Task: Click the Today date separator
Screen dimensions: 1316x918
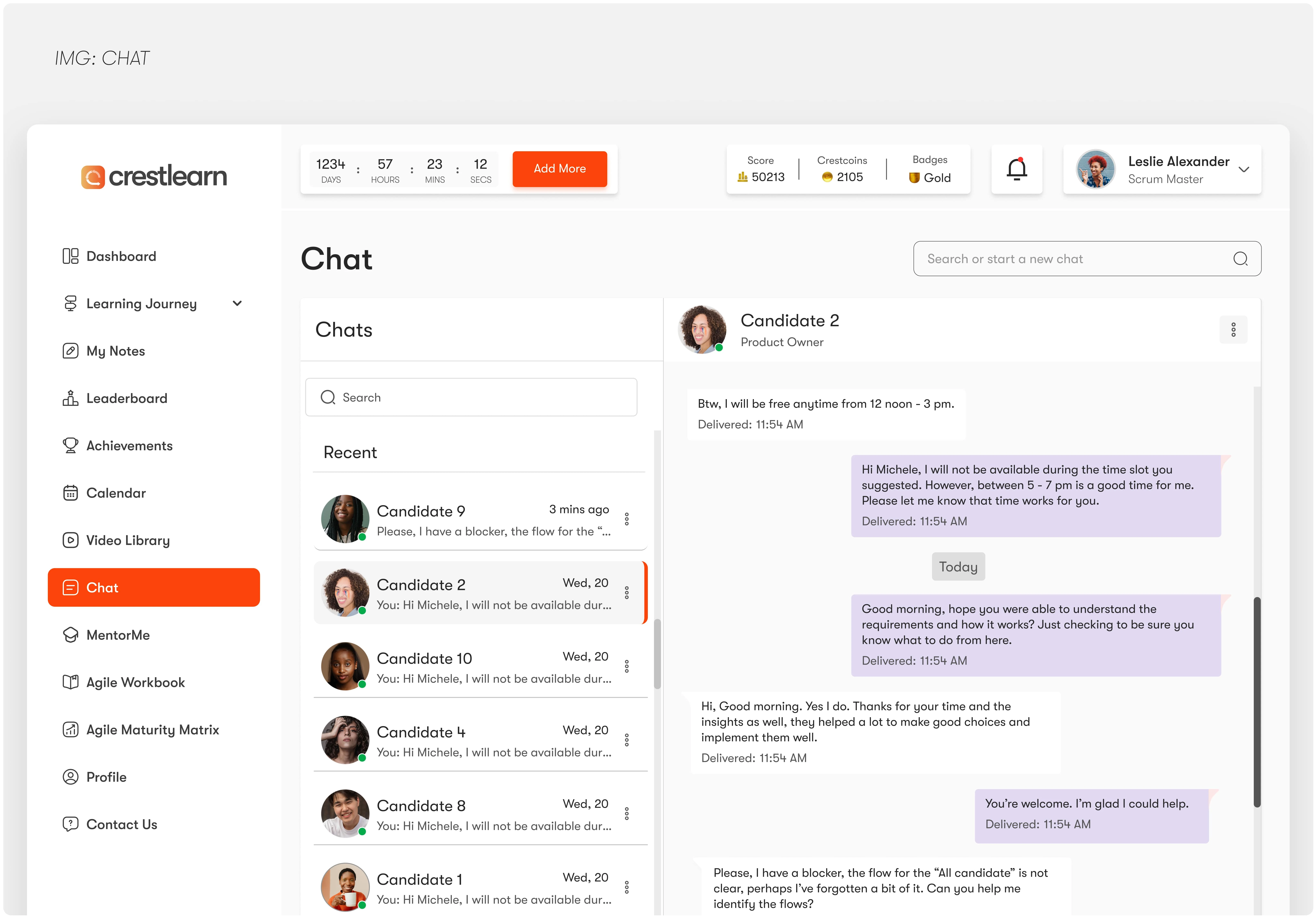Action: [958, 567]
